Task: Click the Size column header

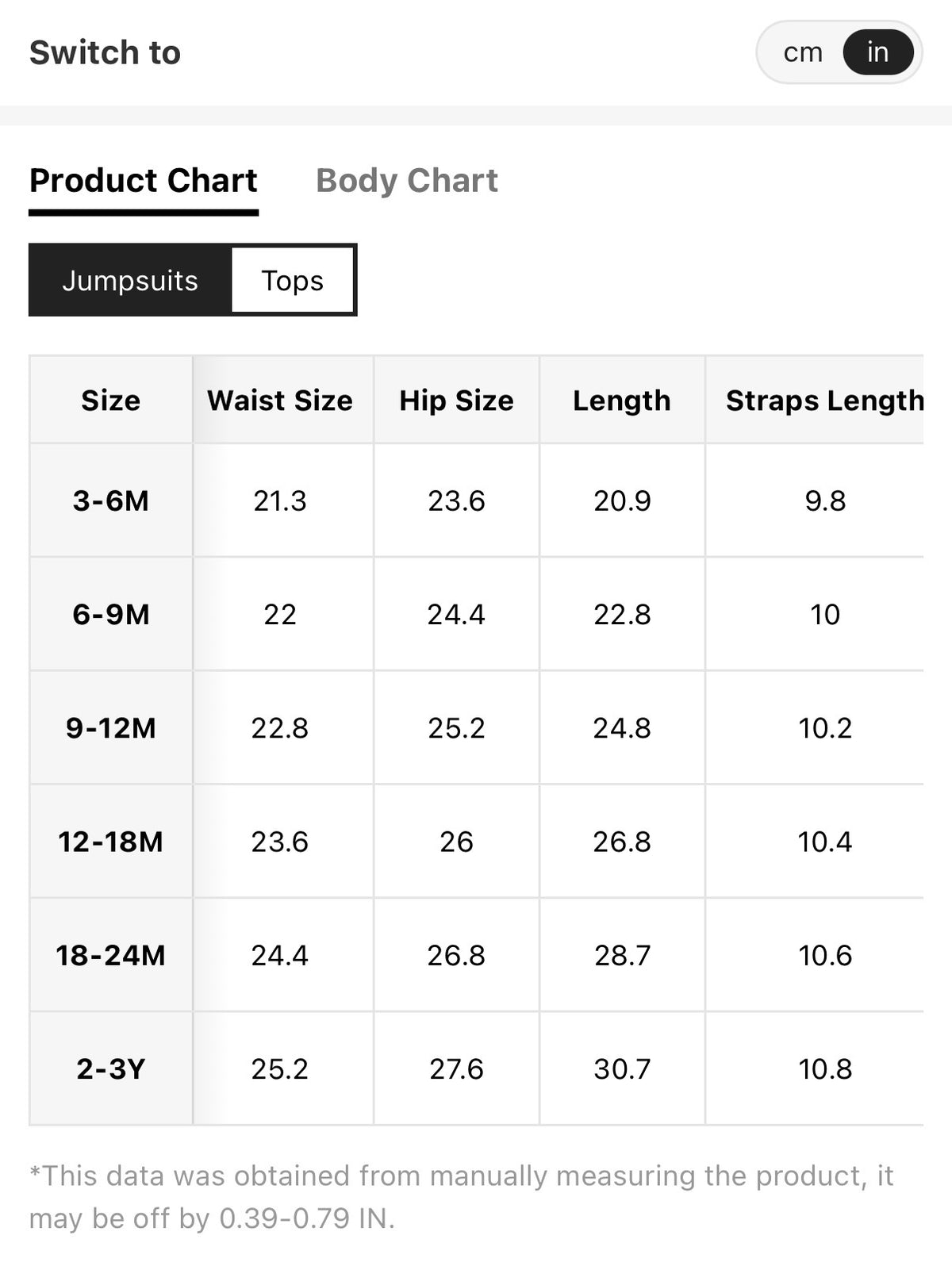Action: click(111, 400)
